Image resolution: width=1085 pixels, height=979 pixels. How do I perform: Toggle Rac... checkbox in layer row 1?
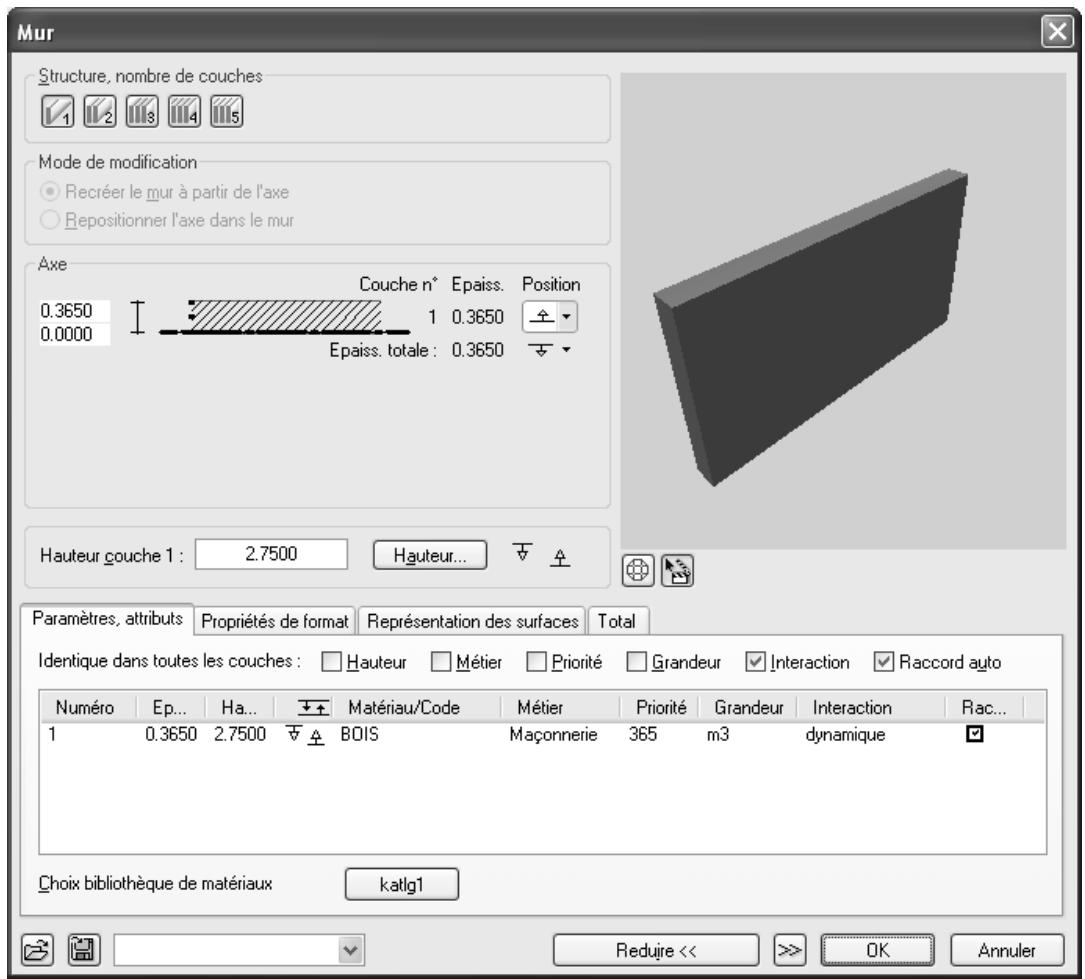point(974,733)
